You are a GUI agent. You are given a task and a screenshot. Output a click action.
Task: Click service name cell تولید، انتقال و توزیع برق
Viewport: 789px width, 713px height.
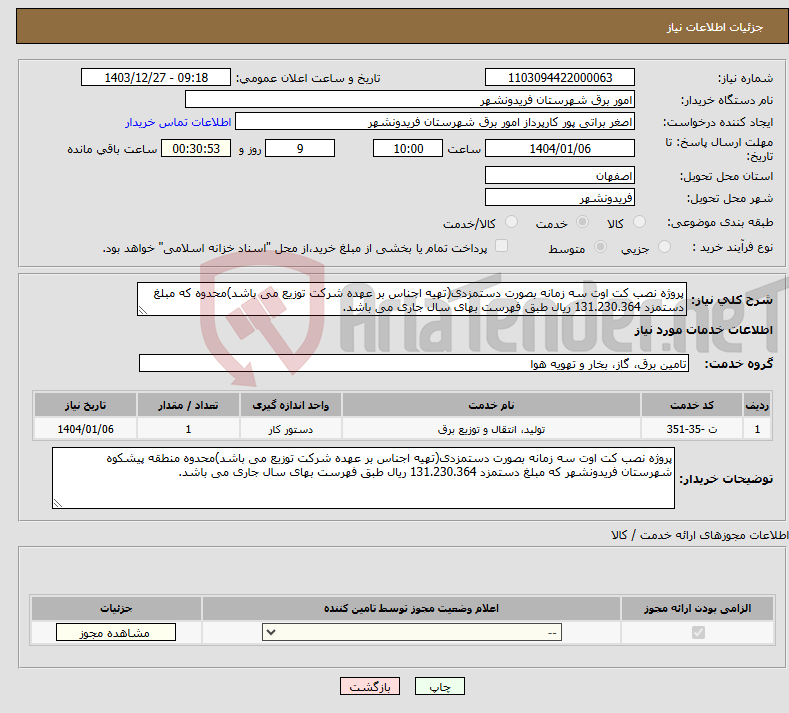click(x=491, y=429)
